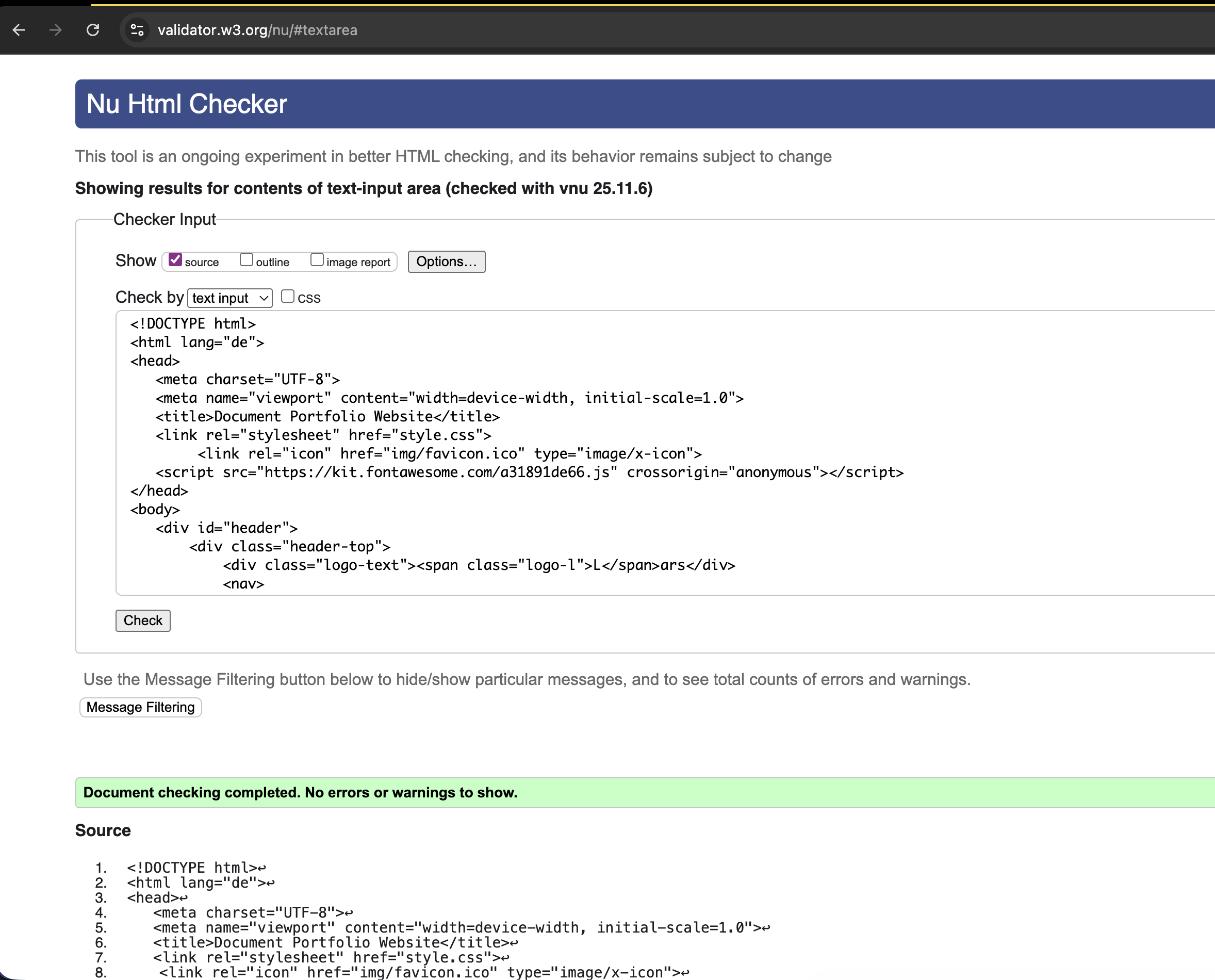
Task: Click the browser forward arrow
Action: pyautogui.click(x=55, y=30)
